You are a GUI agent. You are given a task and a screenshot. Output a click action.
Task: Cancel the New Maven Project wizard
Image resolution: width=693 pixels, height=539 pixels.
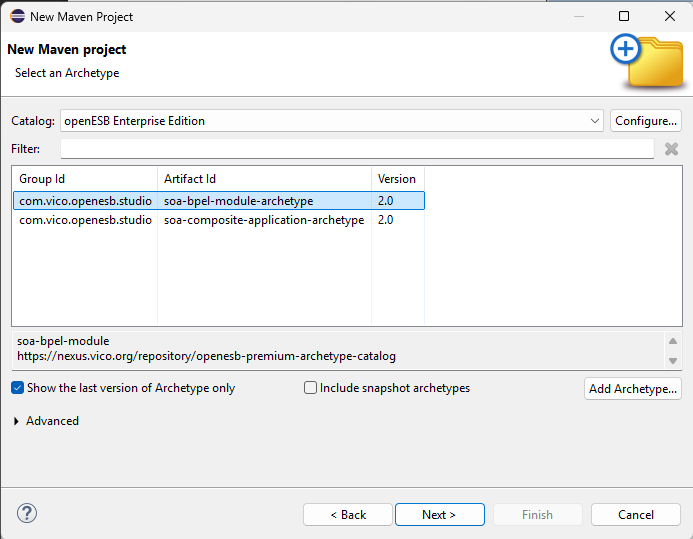[636, 515]
